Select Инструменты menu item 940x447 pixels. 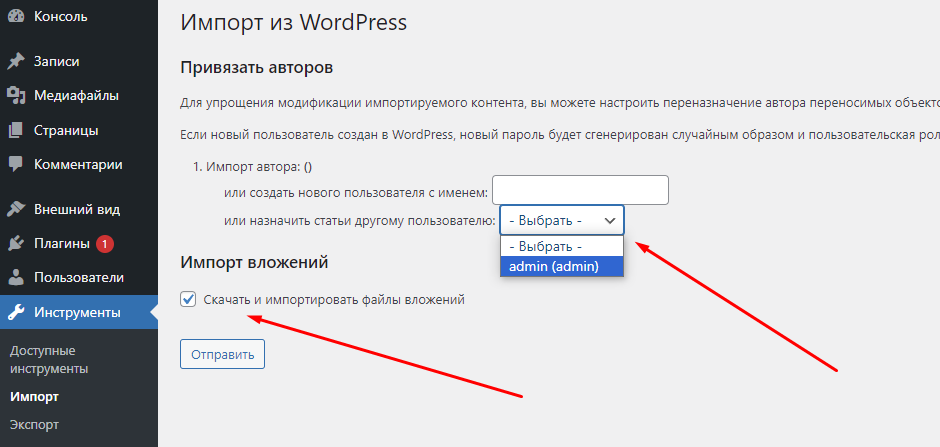[x=79, y=312]
